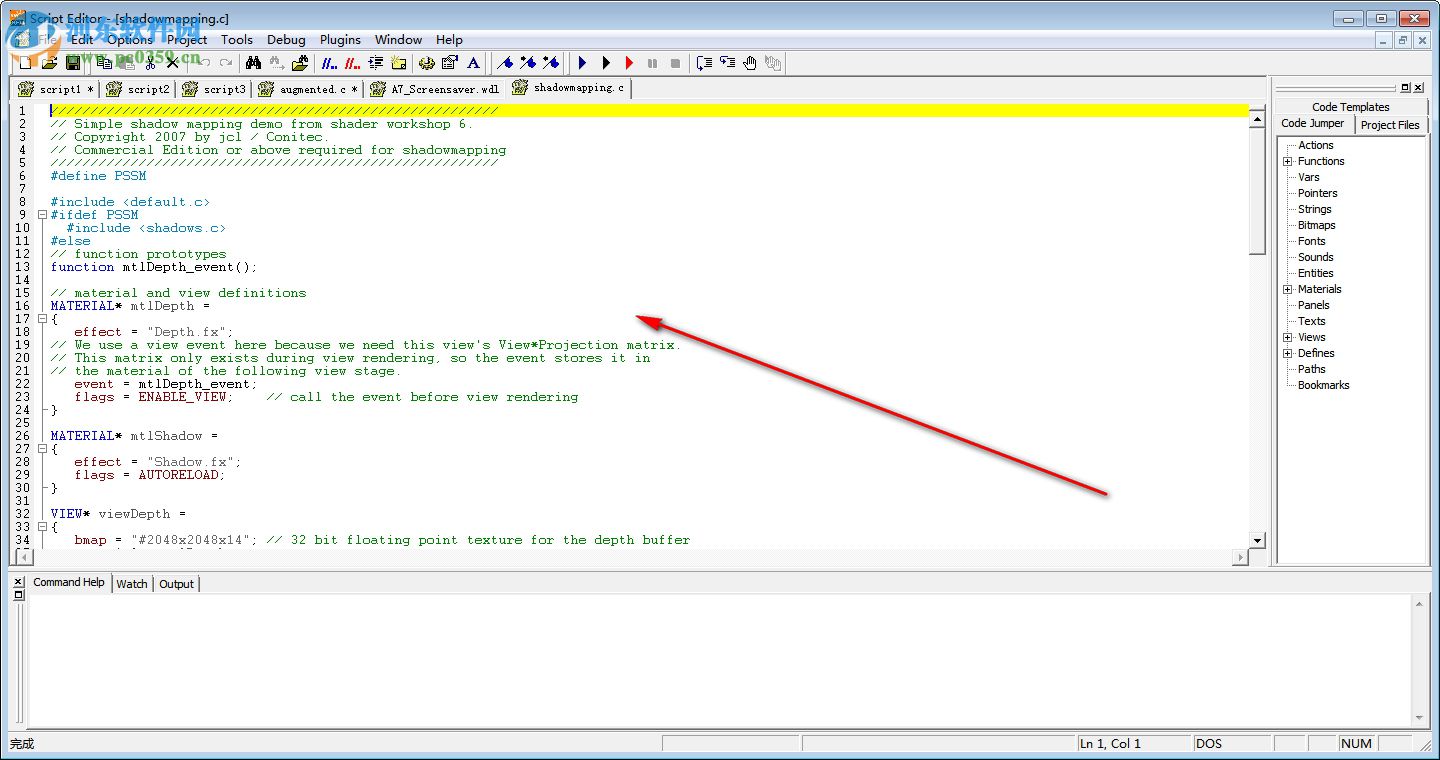Collapse the viewDepth block fold marker

42,527
